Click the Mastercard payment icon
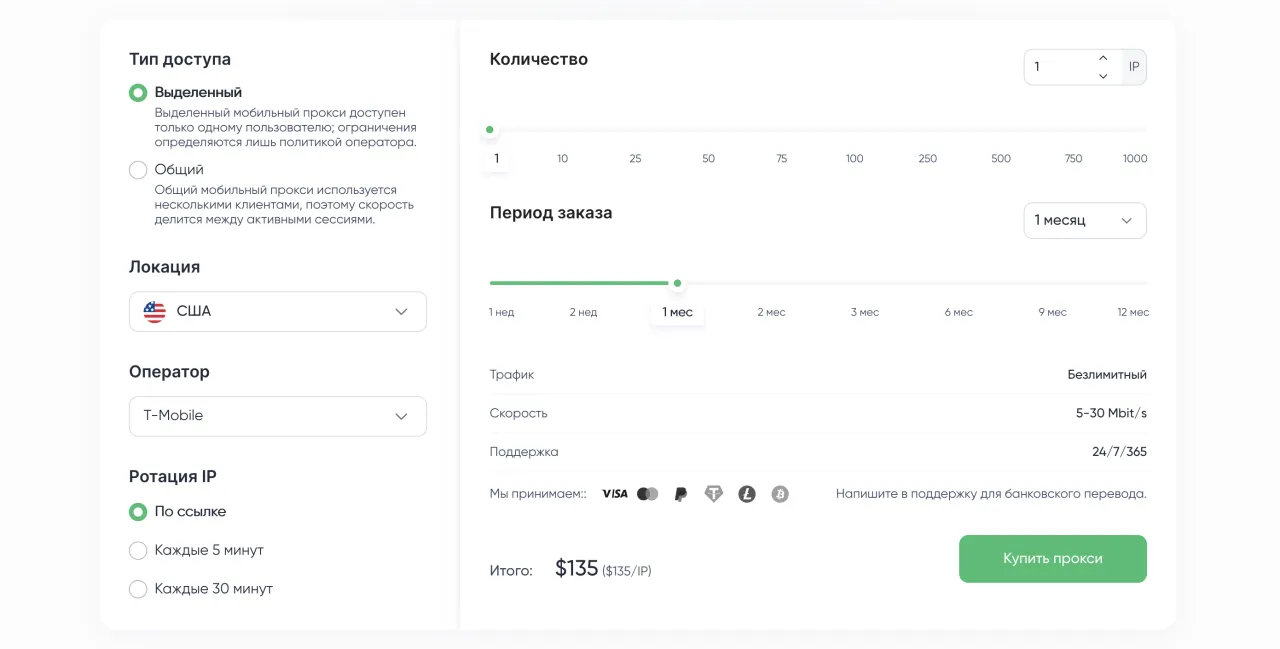 coord(648,494)
